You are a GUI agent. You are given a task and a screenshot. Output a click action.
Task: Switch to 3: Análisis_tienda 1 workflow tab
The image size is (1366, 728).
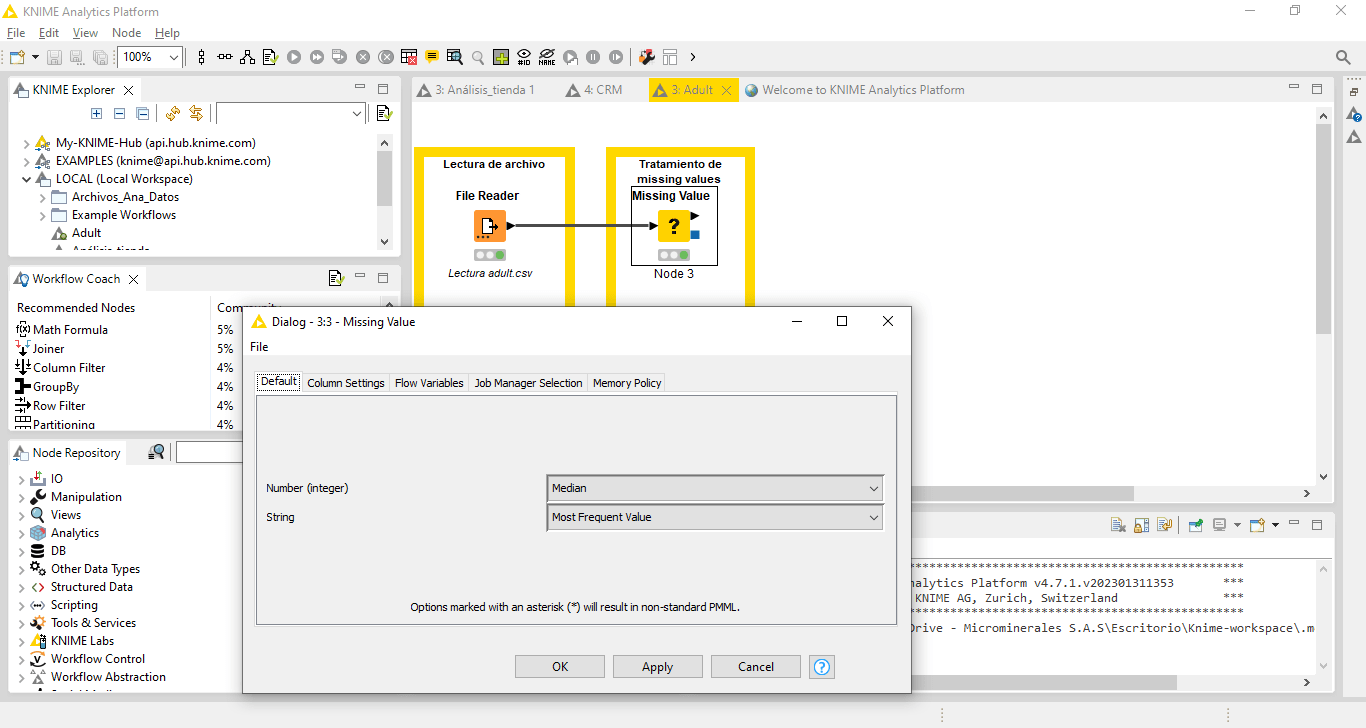click(x=476, y=90)
